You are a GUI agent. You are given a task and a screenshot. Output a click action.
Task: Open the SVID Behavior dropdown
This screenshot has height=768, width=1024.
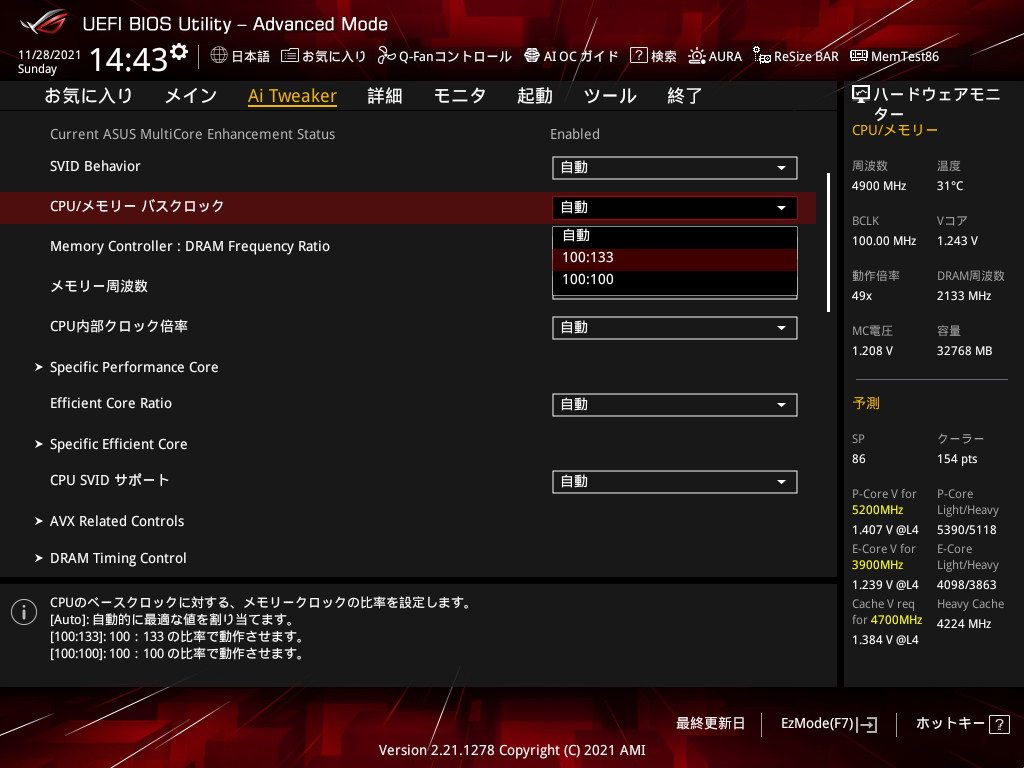tap(675, 168)
